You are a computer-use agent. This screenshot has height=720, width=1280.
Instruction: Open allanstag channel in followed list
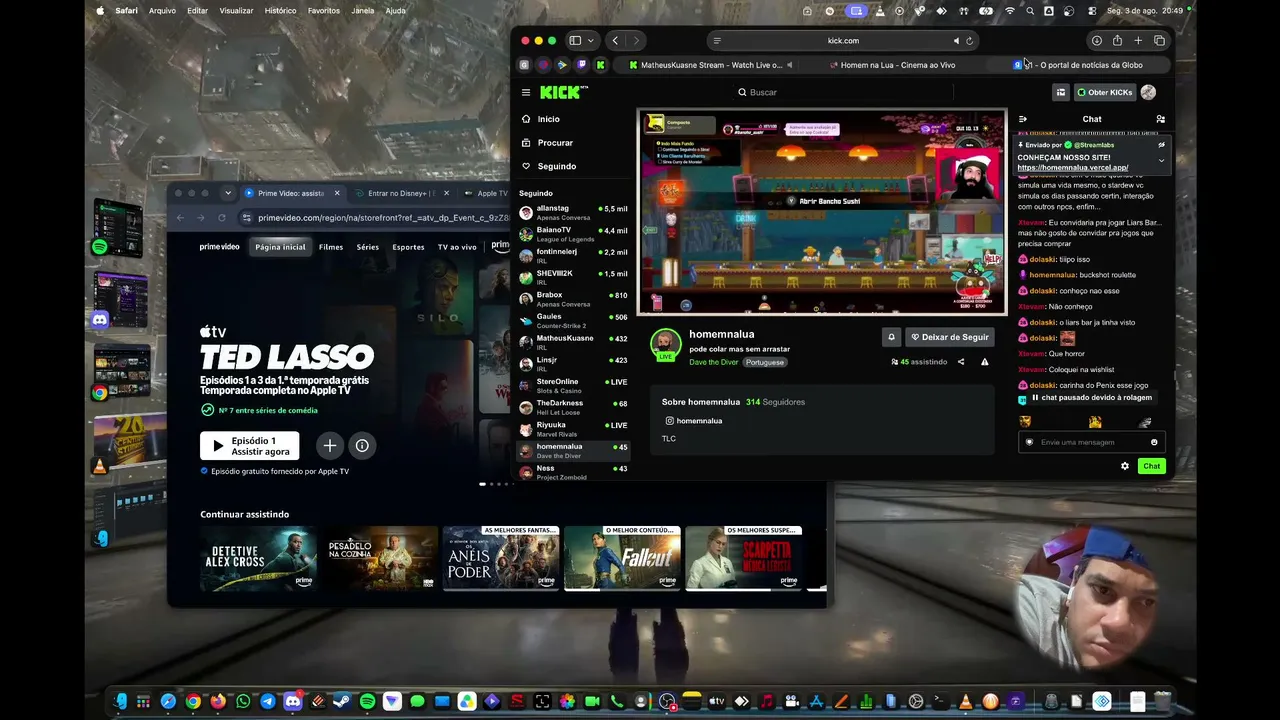[573, 212]
